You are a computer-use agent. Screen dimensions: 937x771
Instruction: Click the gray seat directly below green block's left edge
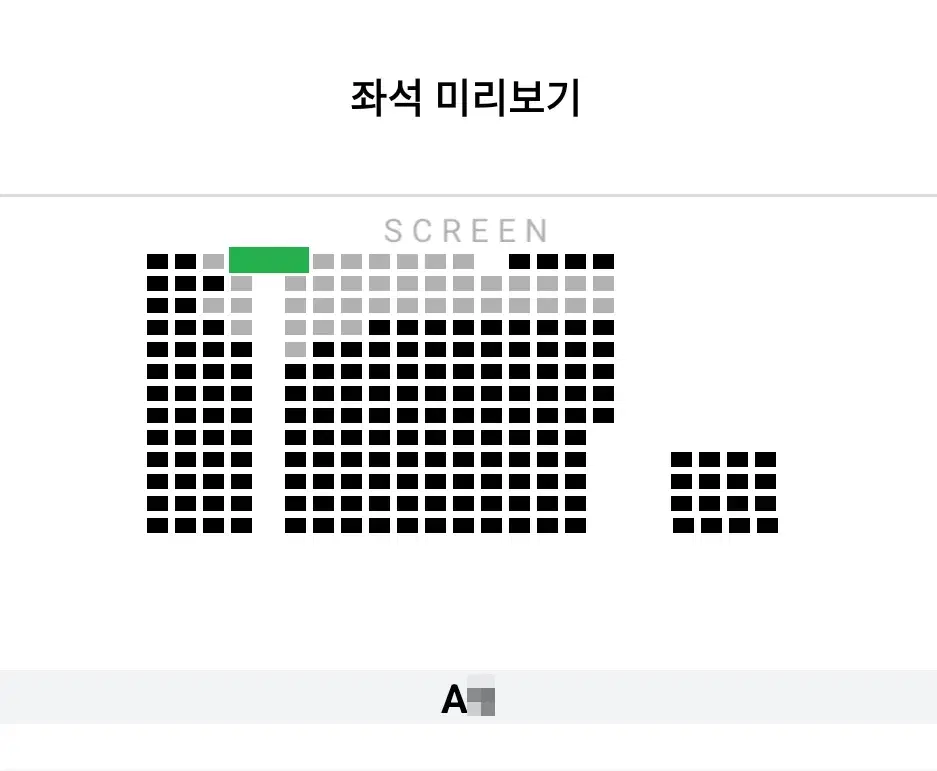click(x=241, y=283)
